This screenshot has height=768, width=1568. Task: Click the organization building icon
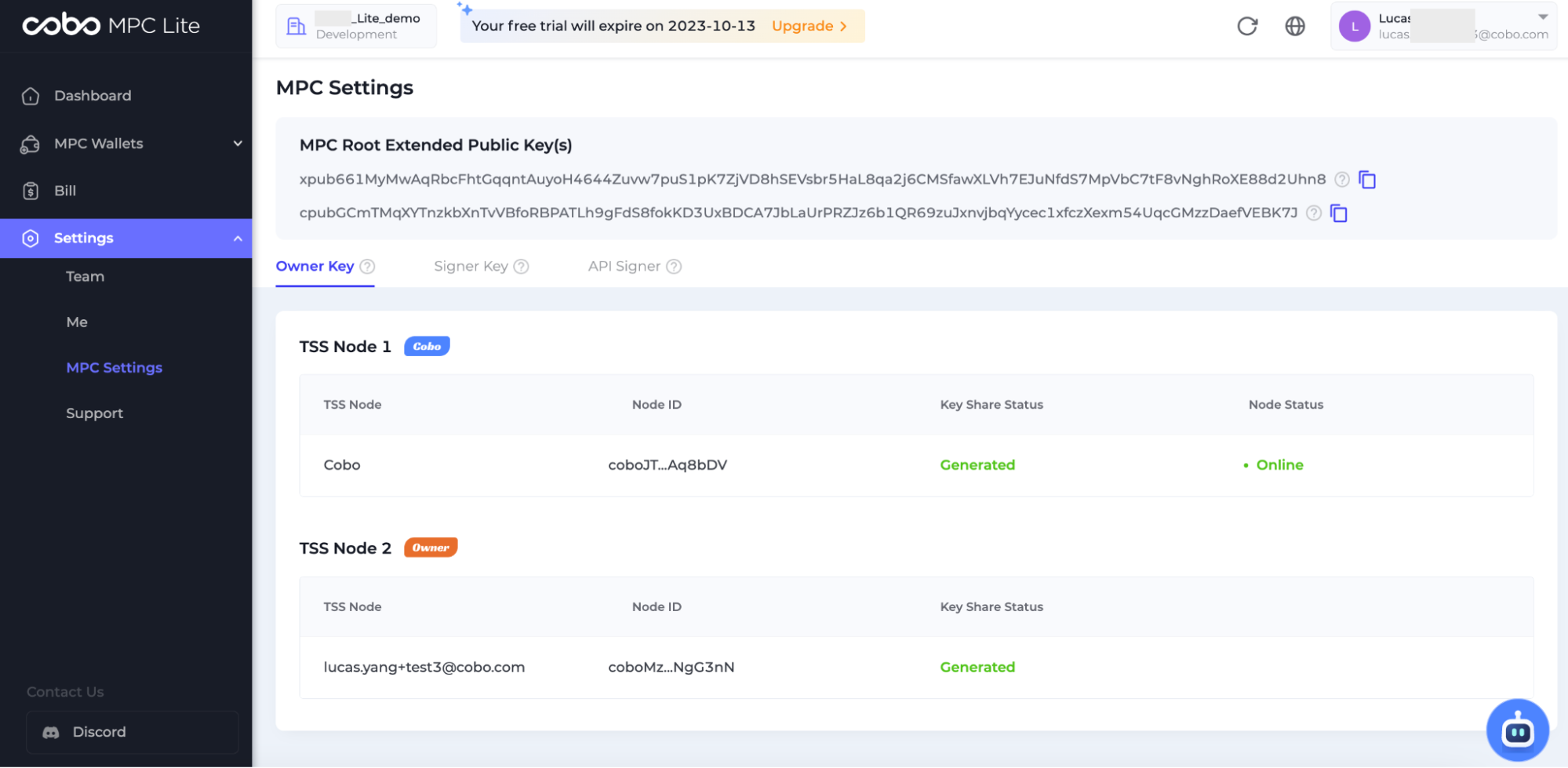click(296, 26)
